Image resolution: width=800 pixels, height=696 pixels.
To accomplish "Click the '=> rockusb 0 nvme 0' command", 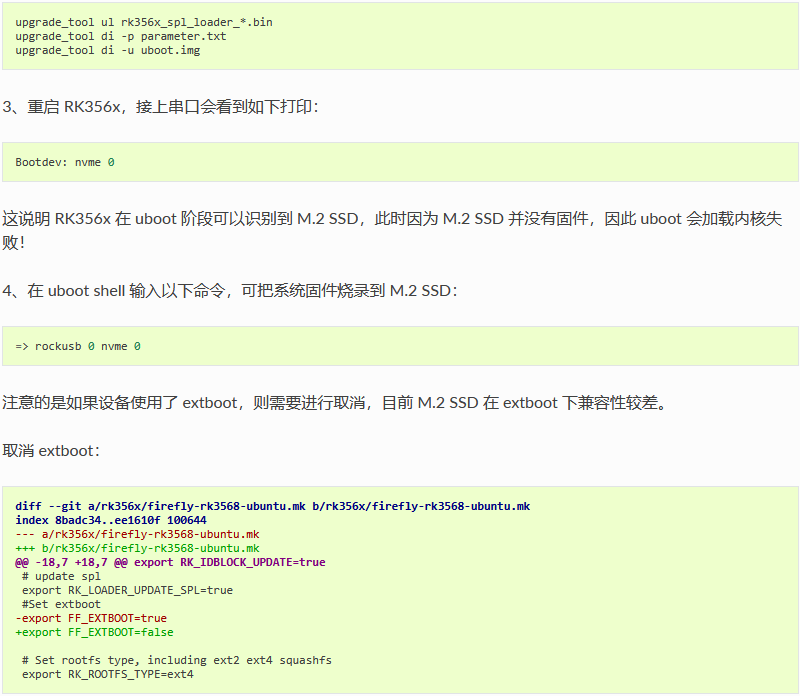I will point(78,346).
